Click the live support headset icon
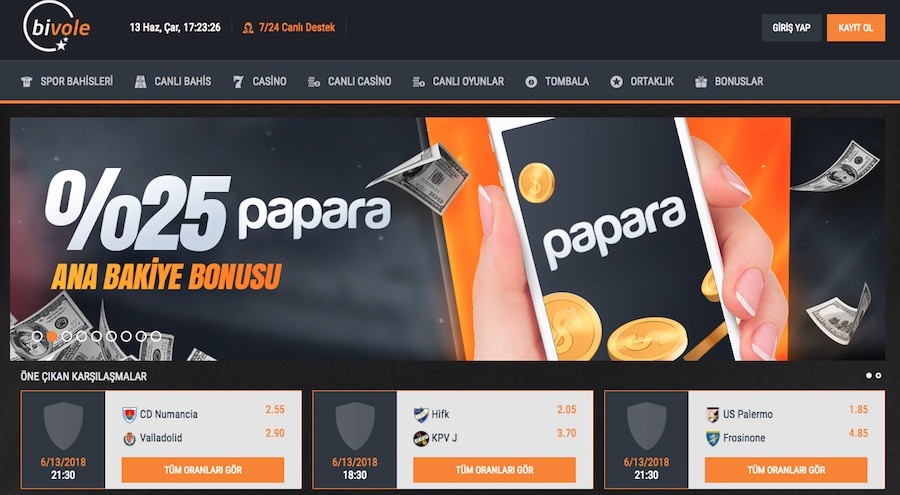The height and width of the screenshot is (495, 900). click(248, 28)
